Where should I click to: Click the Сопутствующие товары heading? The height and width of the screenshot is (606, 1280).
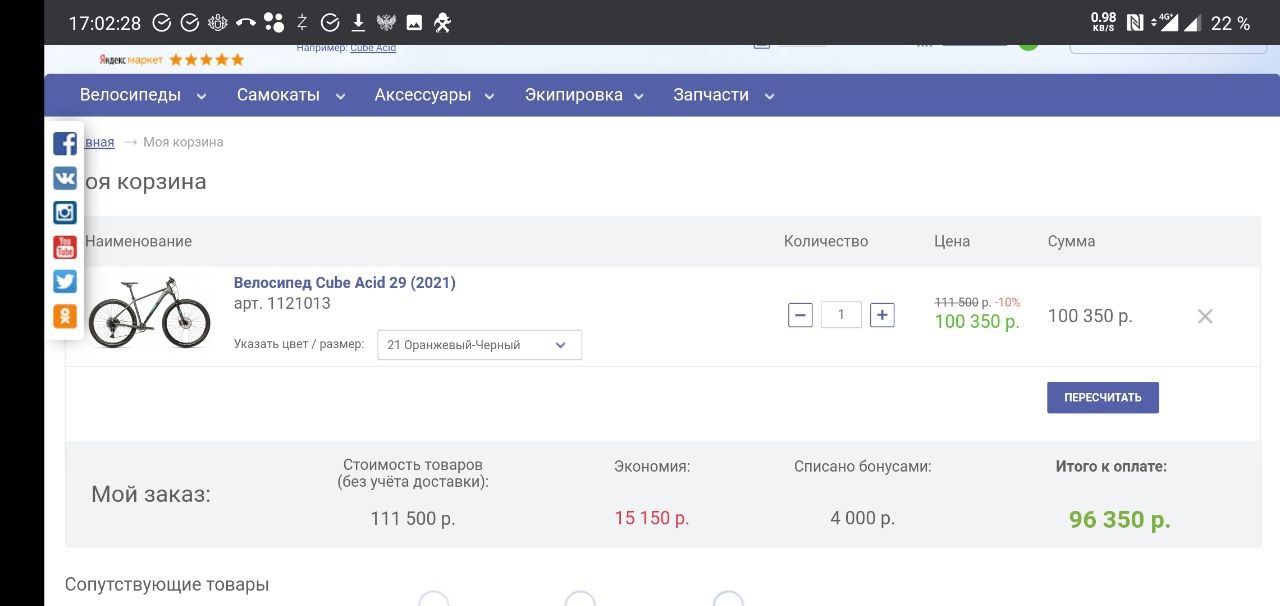point(167,584)
